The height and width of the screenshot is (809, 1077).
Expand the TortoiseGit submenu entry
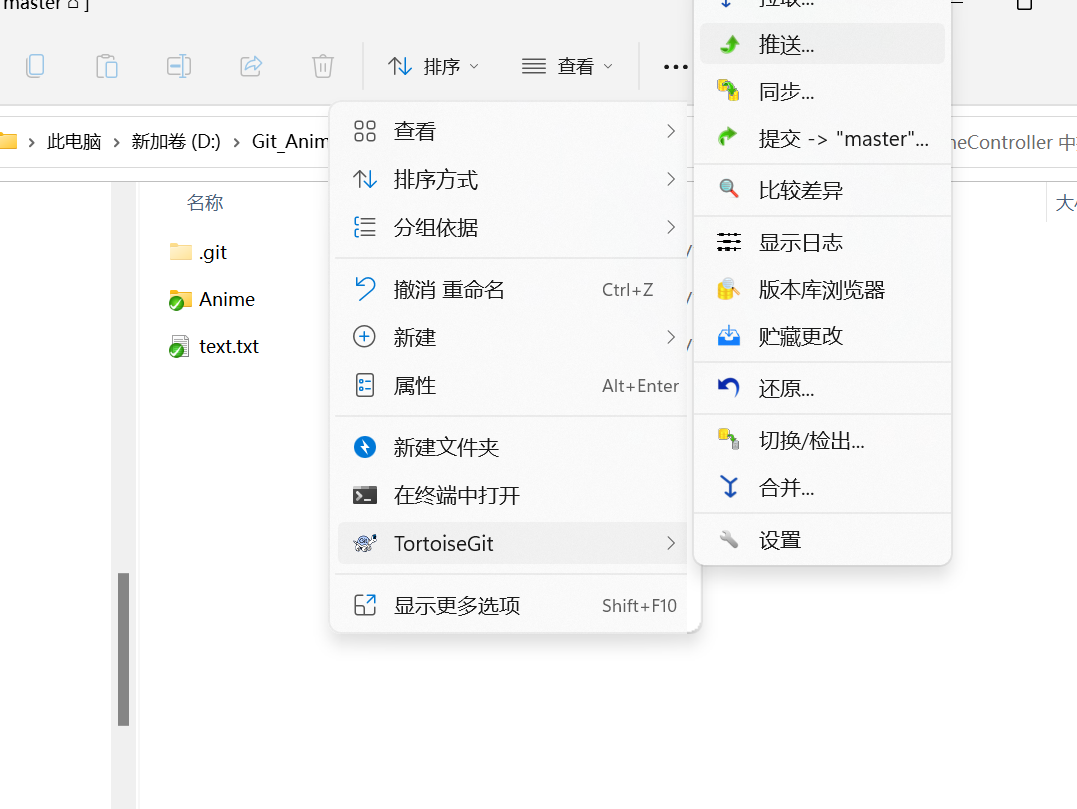512,544
